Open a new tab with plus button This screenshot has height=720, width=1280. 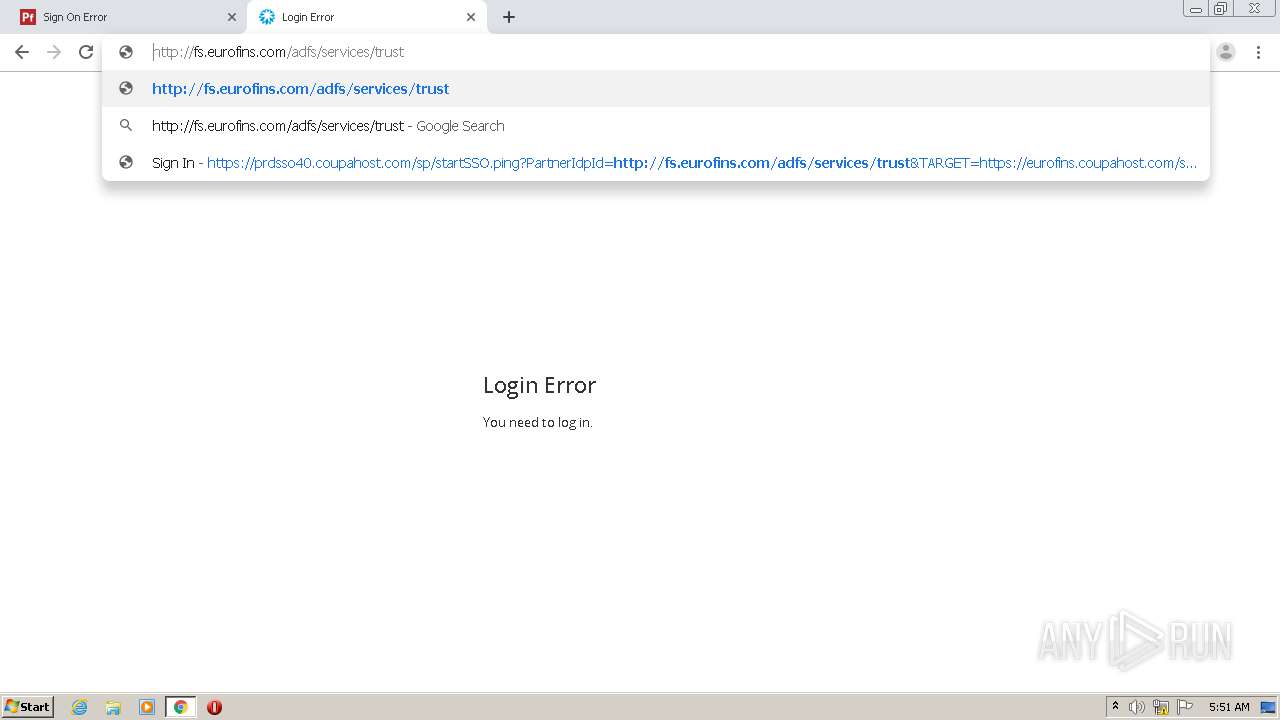(x=509, y=17)
